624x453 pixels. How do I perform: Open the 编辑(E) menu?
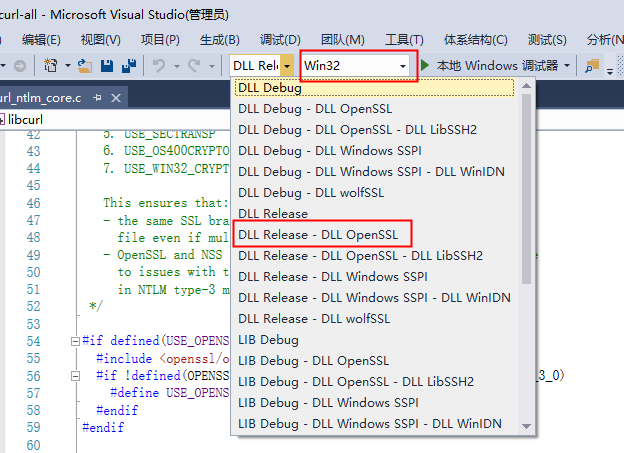41,40
